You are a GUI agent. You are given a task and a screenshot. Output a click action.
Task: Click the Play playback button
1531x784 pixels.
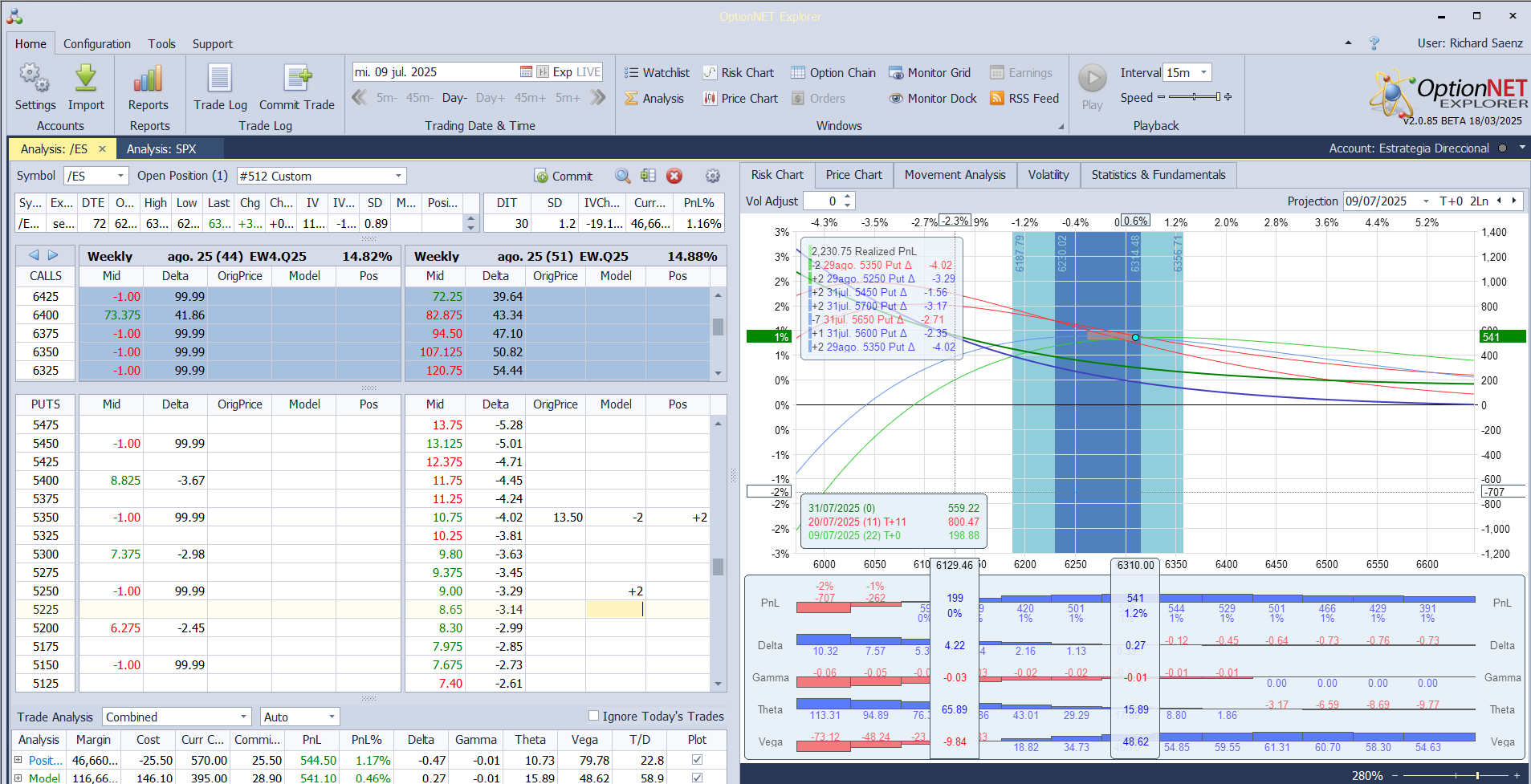(1092, 79)
